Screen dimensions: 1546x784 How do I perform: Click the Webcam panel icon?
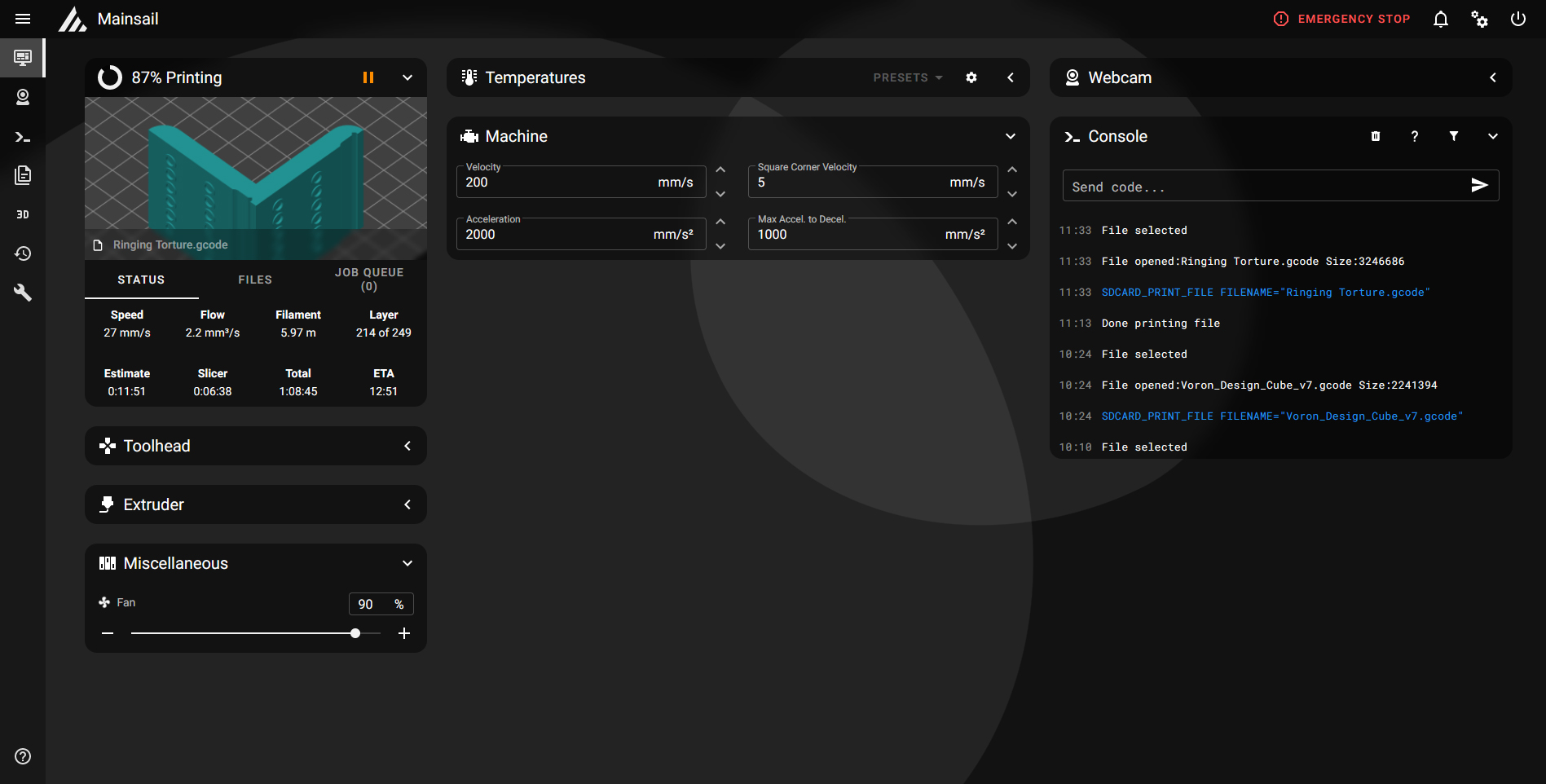pos(1073,77)
